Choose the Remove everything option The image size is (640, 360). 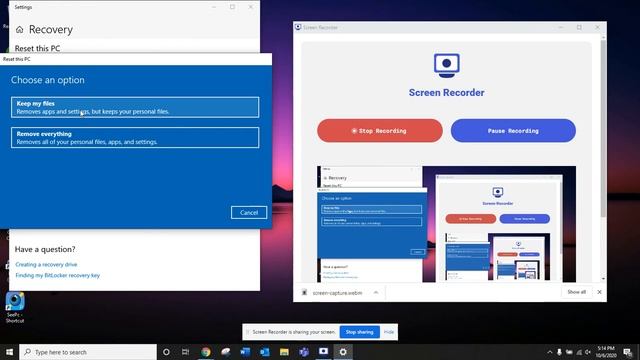click(135, 138)
